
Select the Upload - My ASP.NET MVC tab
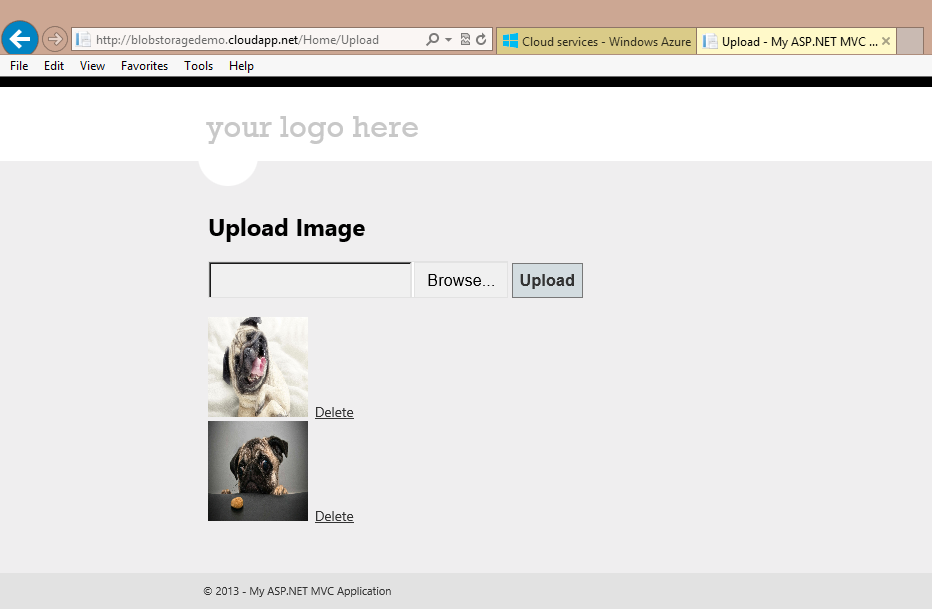point(796,41)
